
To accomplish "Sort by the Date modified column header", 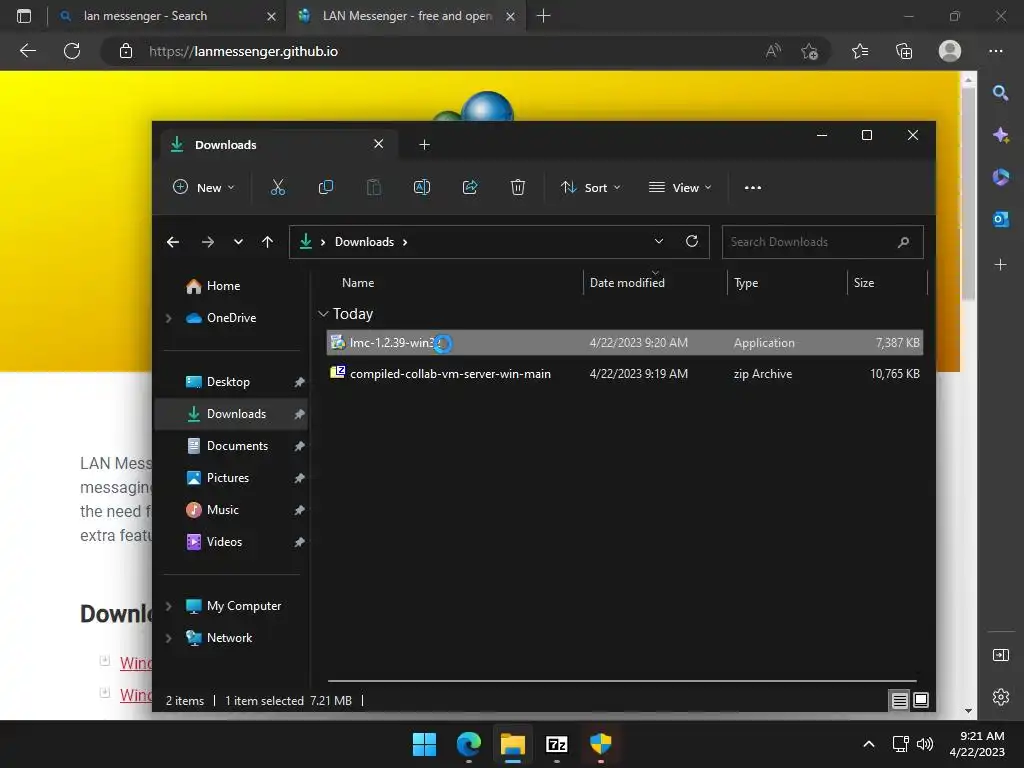I will click(x=627, y=283).
